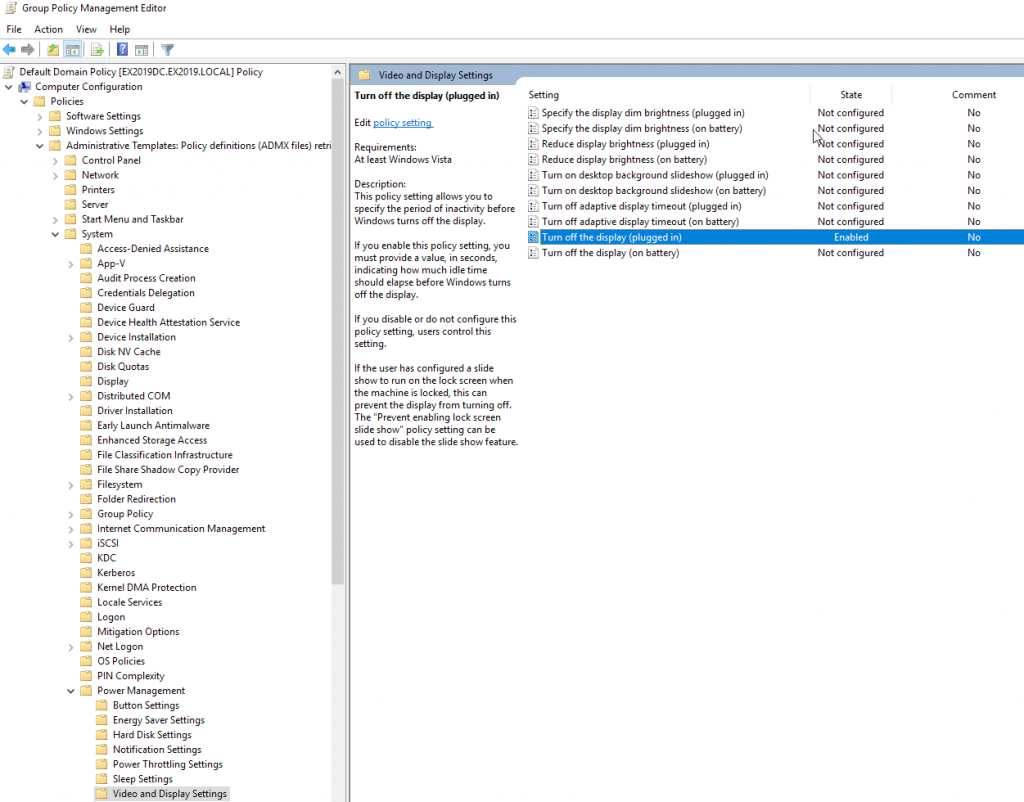Select the Up one level folder icon

tap(53, 49)
